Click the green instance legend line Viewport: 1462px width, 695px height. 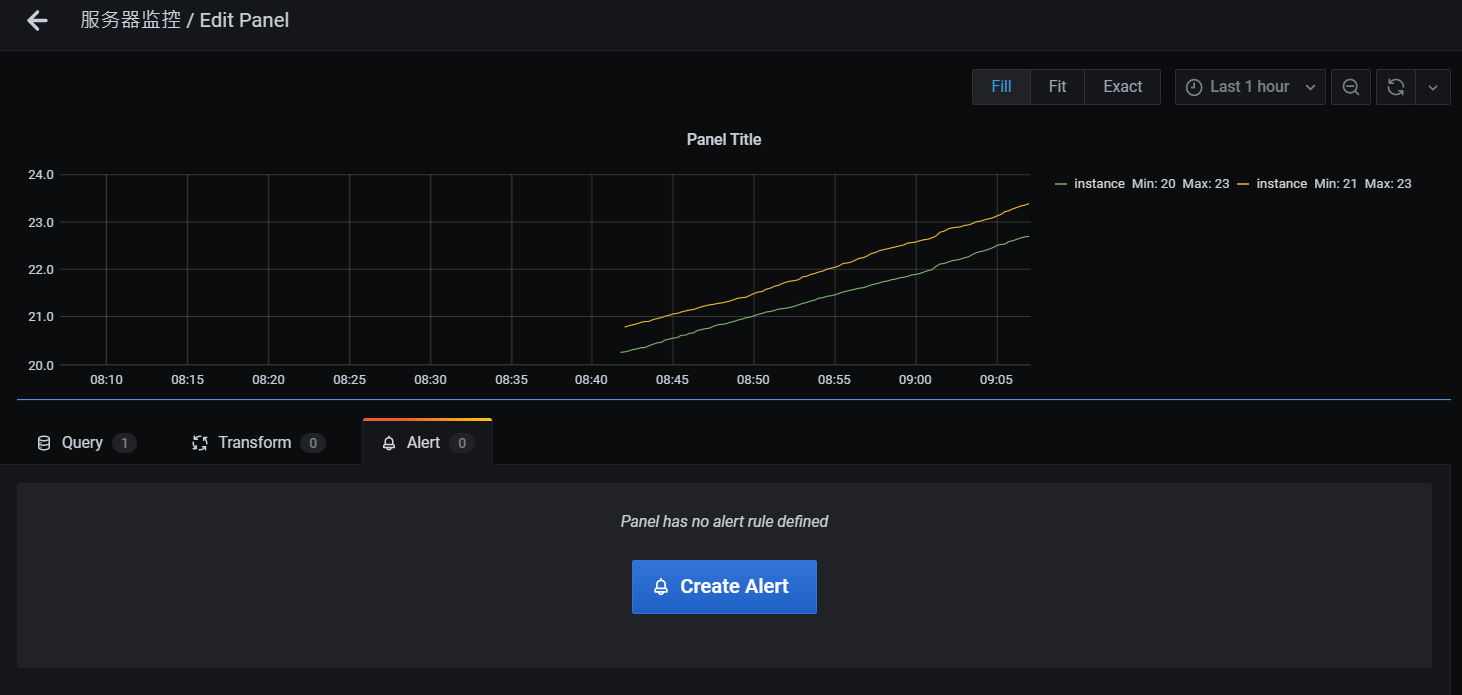point(1062,184)
